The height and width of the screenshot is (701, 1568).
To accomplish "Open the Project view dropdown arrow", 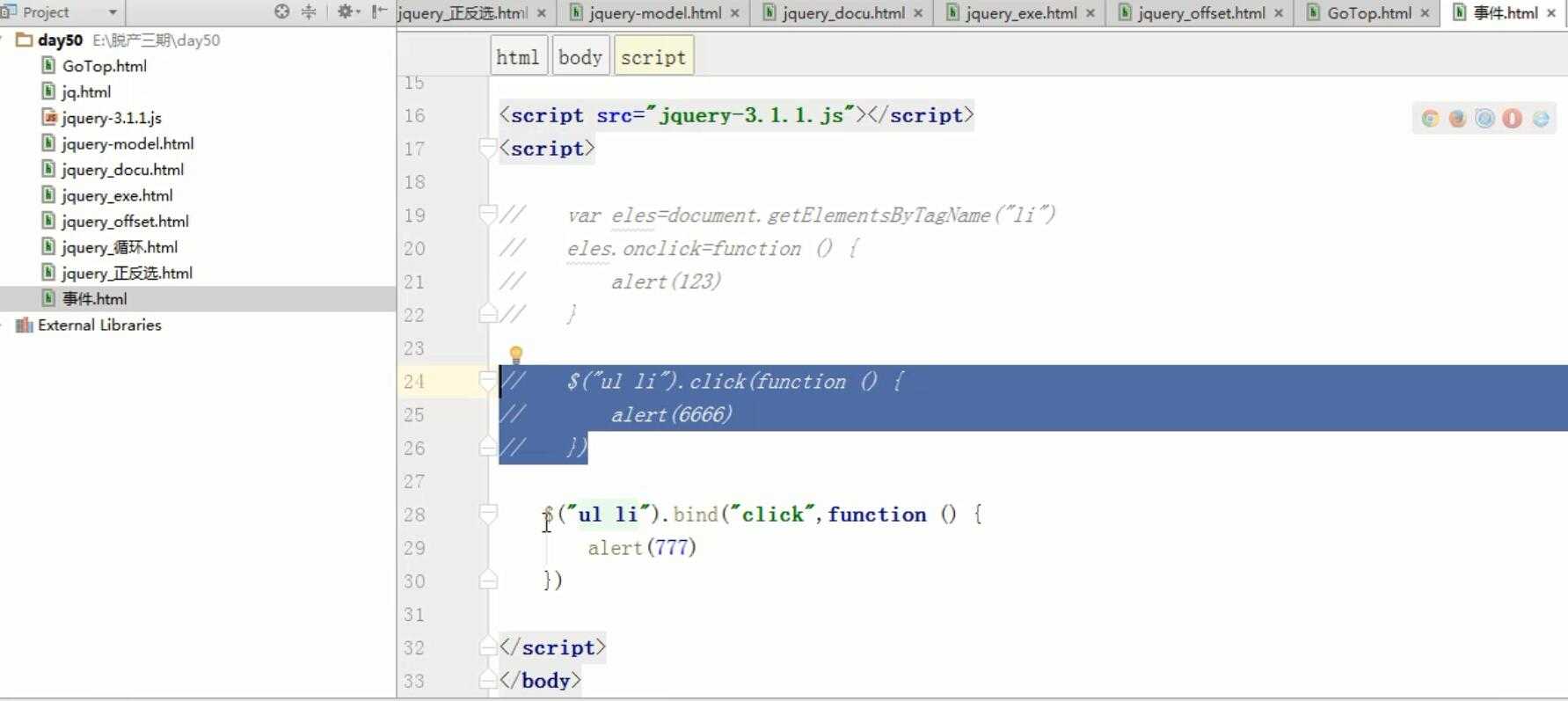I will (x=113, y=12).
